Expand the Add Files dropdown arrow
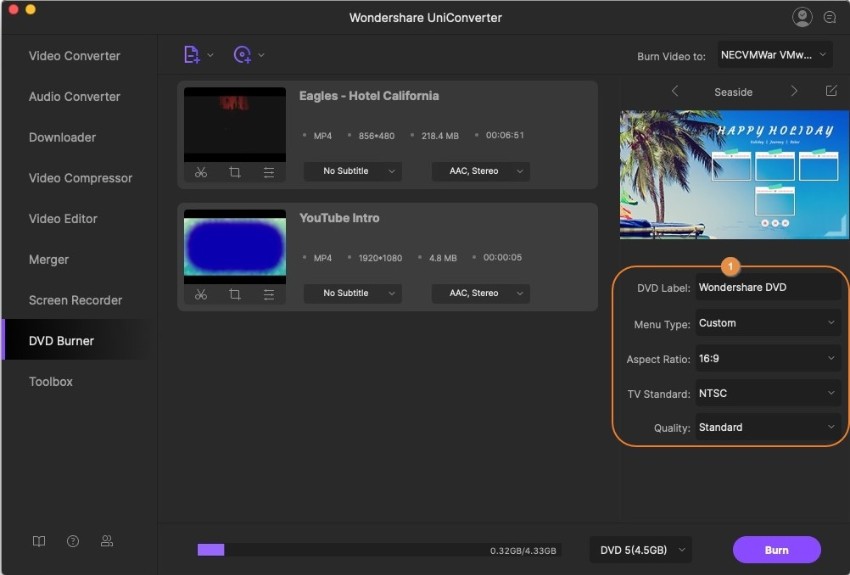850x575 pixels. click(x=210, y=55)
